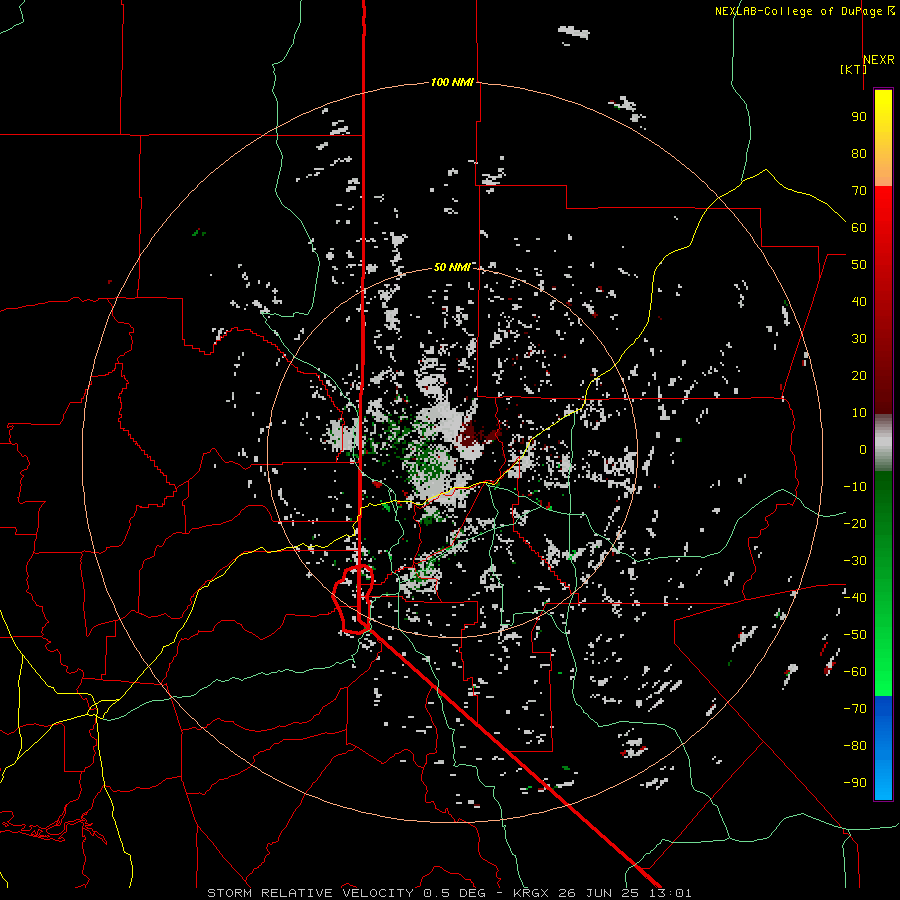The width and height of the screenshot is (900, 900).
Task: Click the -70 value on the velocity scale
Action: [x=855, y=709]
